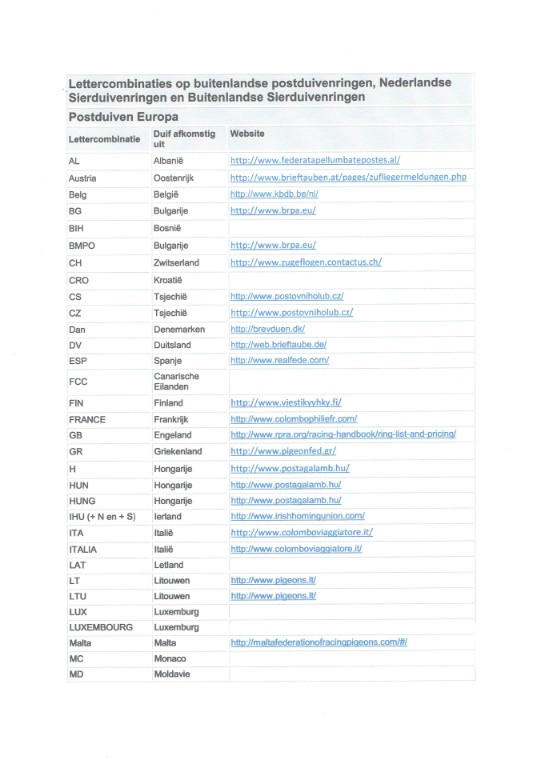
Task: Open the pigeons.lt link in the LTU row
Action: click(x=273, y=596)
